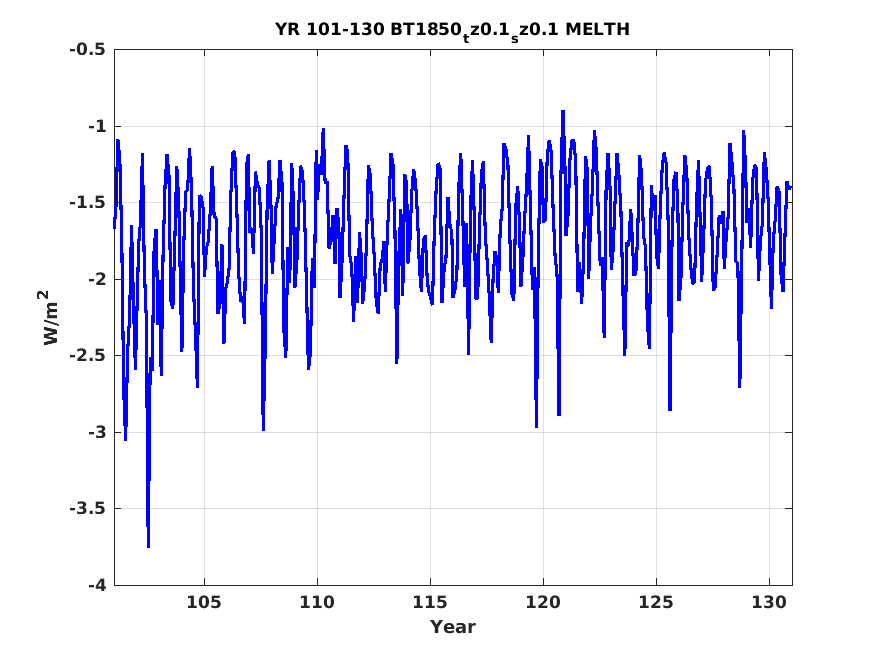Click the y-axis tick label -4
The height and width of the screenshot is (656, 875).
[x=97, y=585]
